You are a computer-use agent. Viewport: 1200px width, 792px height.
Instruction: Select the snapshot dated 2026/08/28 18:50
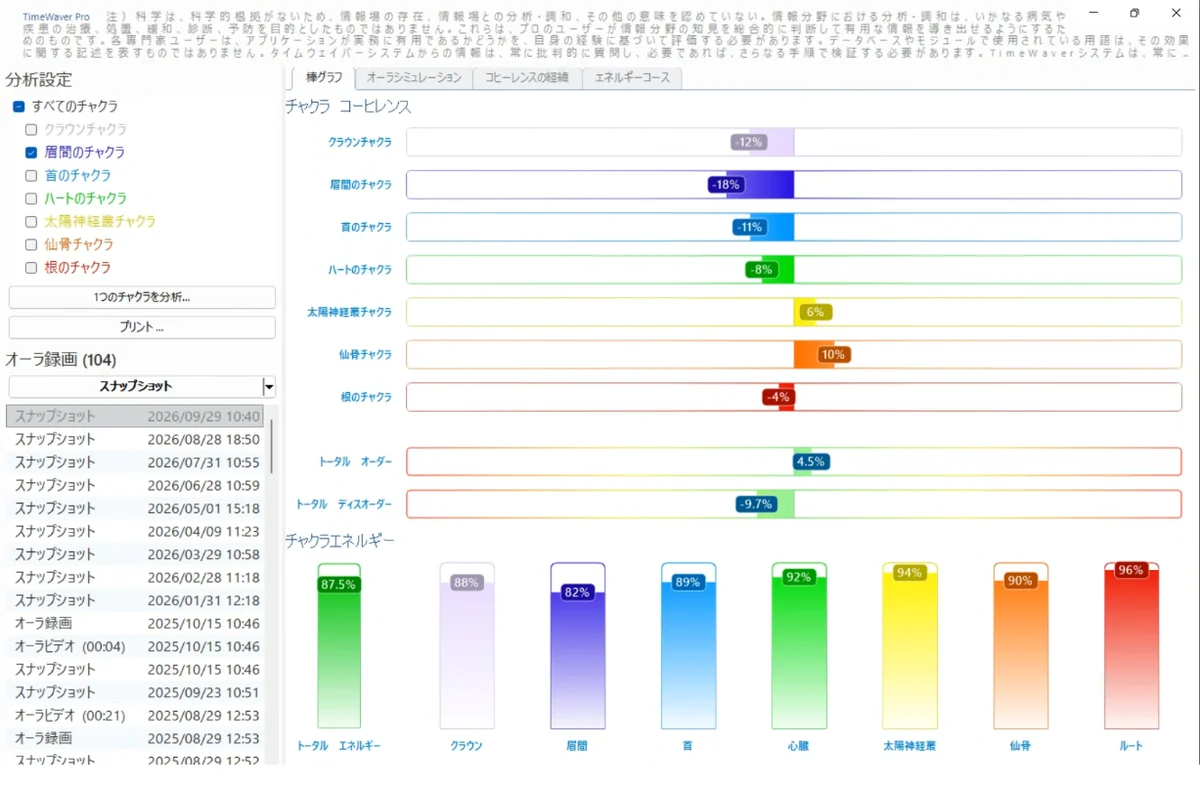136,439
